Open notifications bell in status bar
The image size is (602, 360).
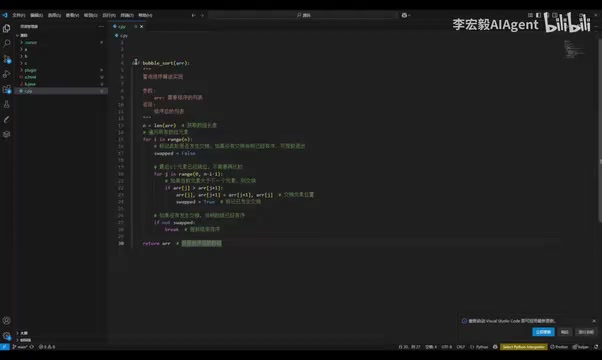point(596,347)
